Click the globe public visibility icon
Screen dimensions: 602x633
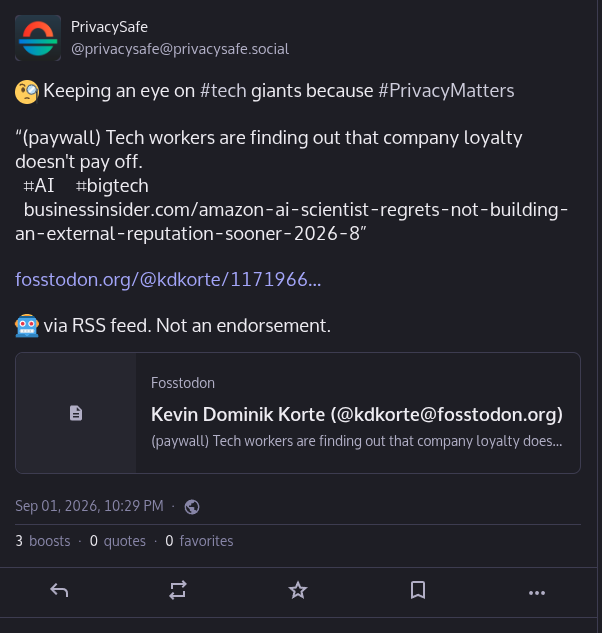[x=192, y=507]
